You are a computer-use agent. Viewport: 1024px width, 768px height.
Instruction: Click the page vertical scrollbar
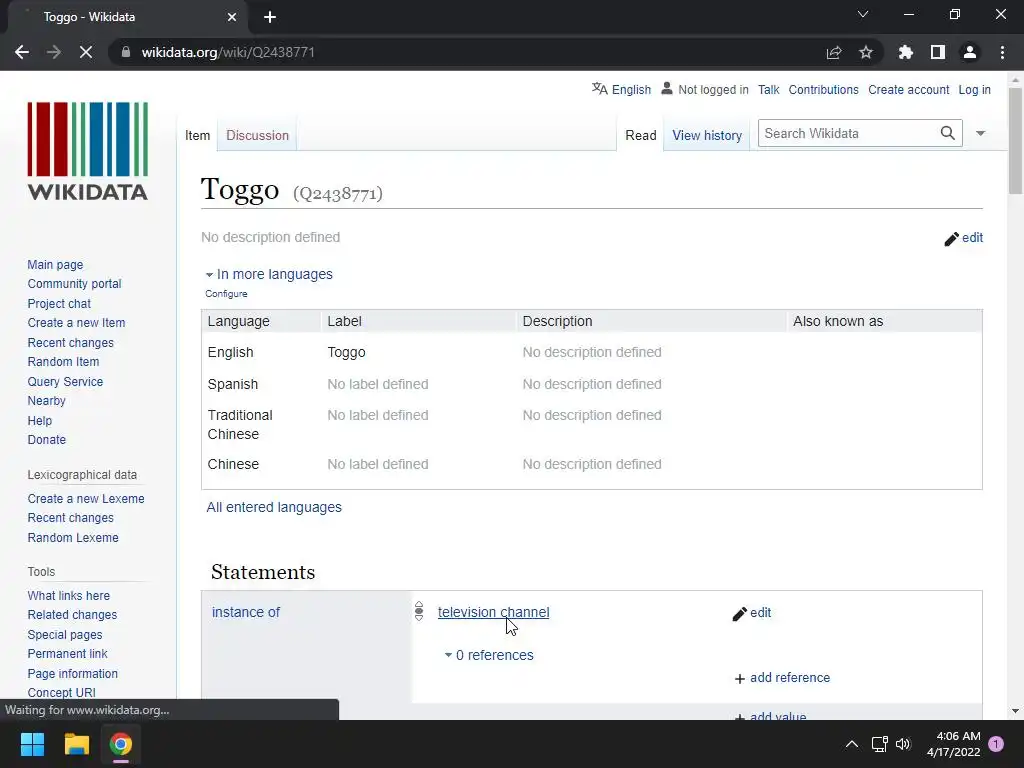(1015, 140)
